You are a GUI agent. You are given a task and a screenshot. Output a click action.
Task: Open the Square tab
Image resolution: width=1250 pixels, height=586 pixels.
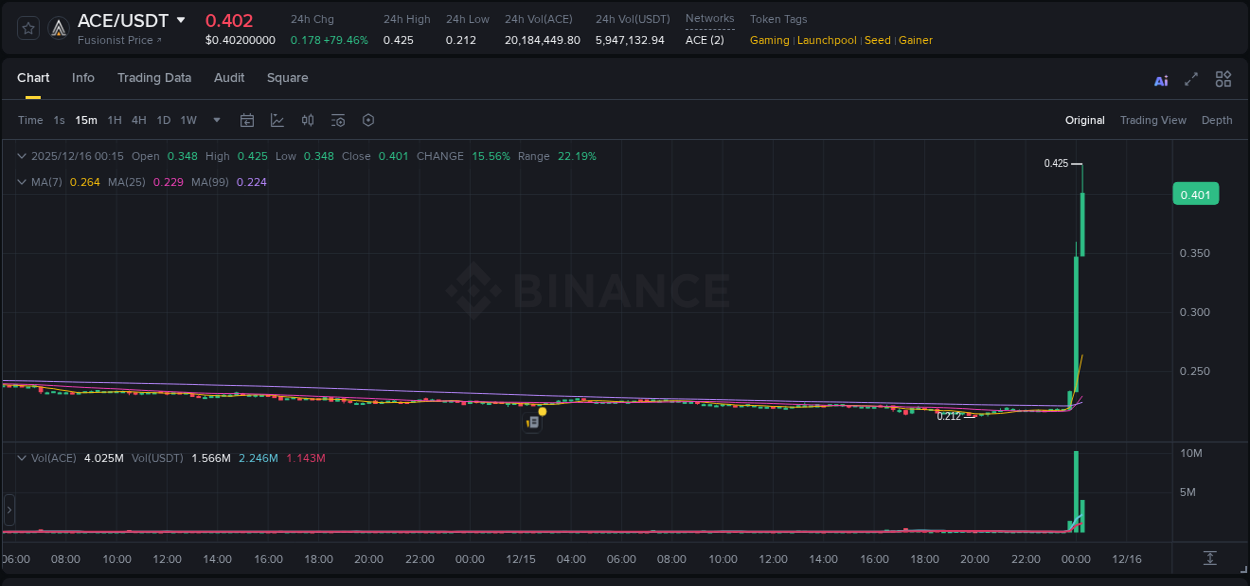pos(287,78)
